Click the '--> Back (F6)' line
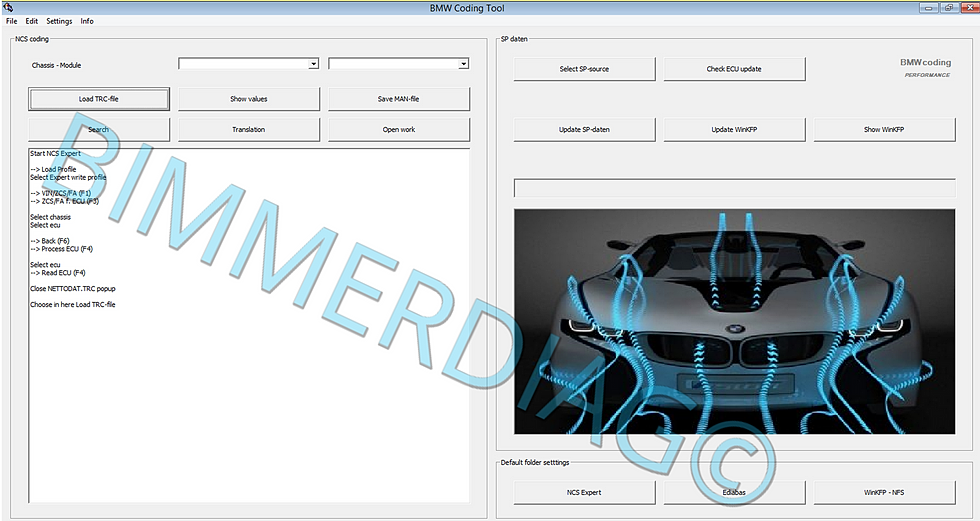This screenshot has width=980, height=521. coord(49,241)
